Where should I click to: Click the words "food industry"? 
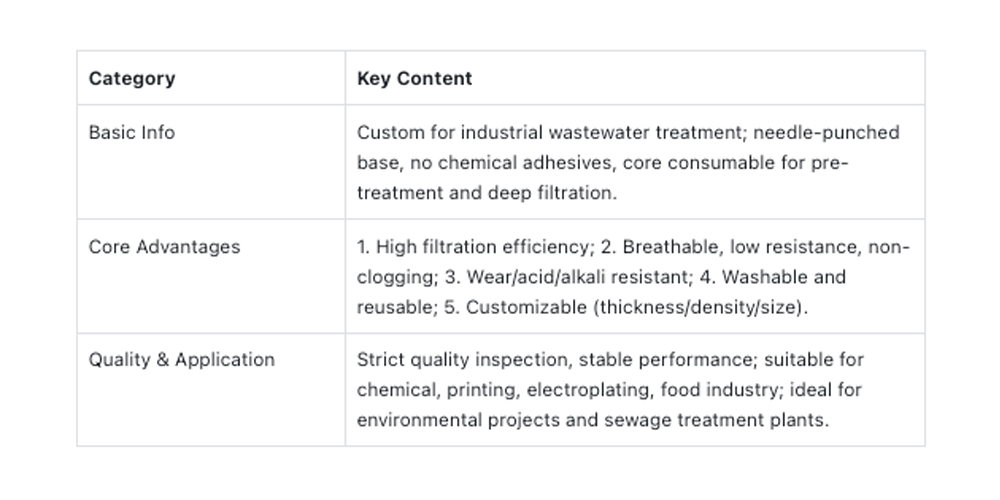tap(739, 390)
